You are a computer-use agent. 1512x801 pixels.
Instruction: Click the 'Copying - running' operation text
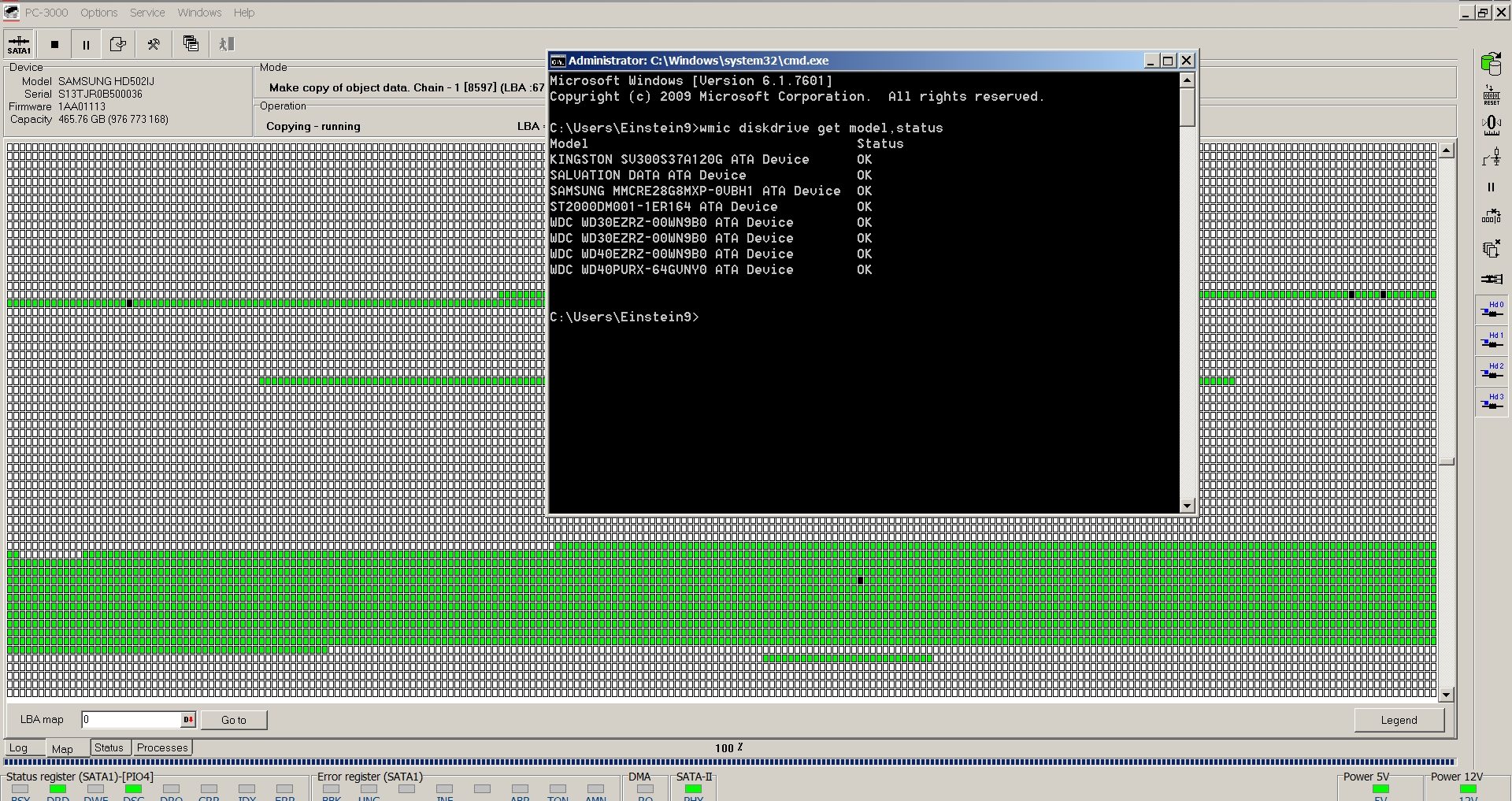click(313, 126)
